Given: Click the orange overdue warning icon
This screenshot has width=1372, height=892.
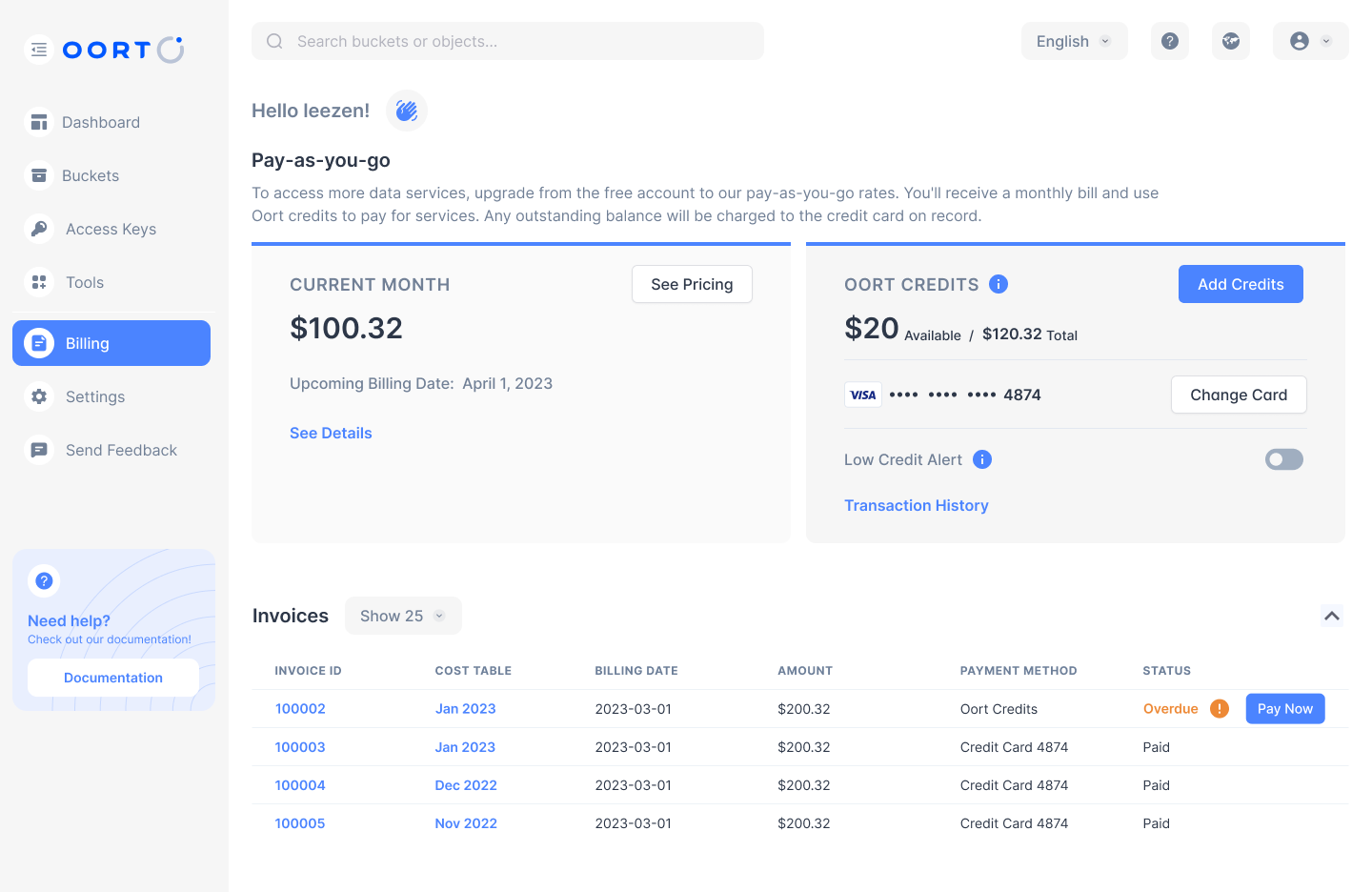Looking at the screenshot, I should coord(1220,709).
